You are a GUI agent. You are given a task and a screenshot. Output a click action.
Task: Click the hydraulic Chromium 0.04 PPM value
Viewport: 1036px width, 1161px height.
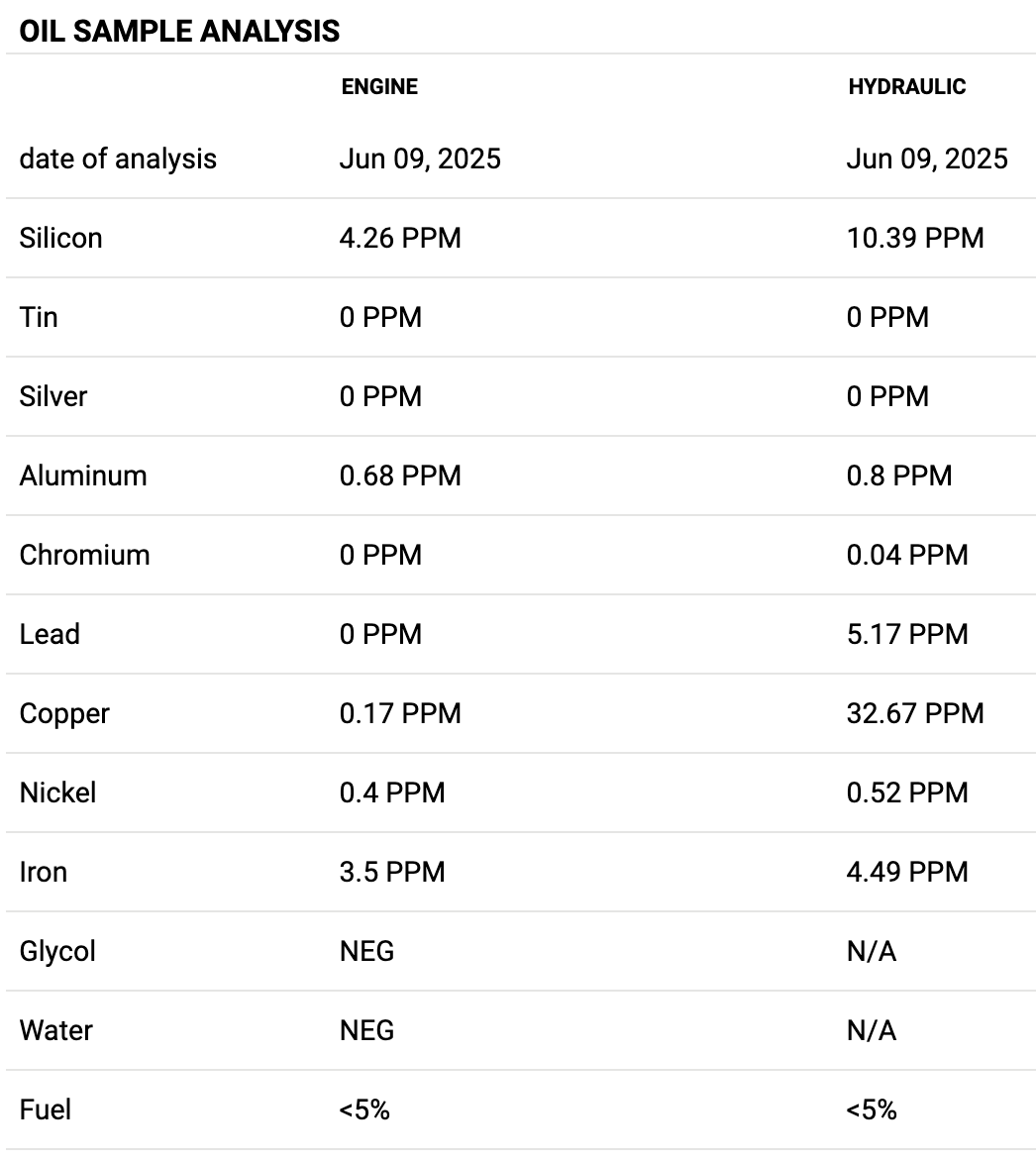click(907, 556)
